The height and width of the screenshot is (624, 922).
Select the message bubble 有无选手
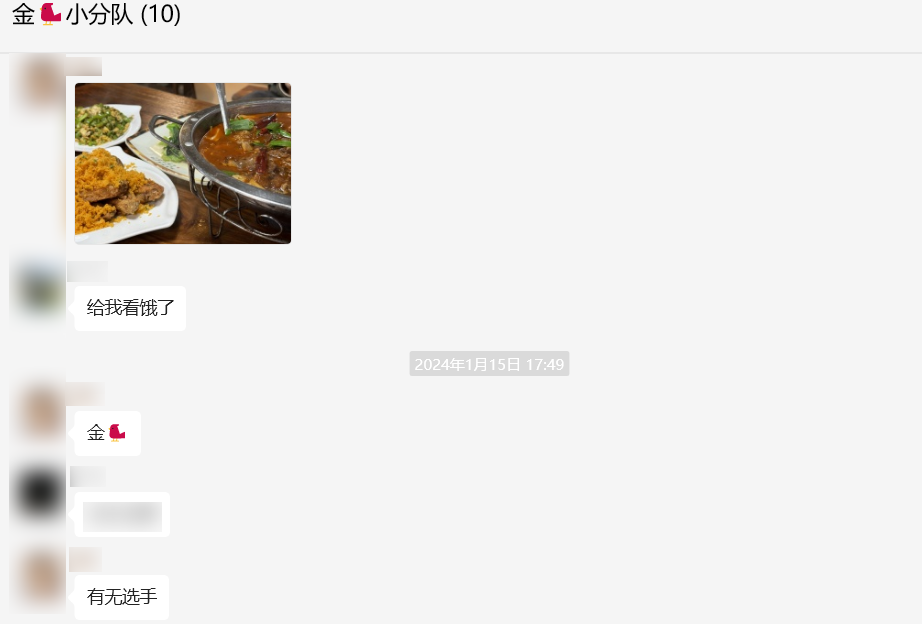[122, 597]
